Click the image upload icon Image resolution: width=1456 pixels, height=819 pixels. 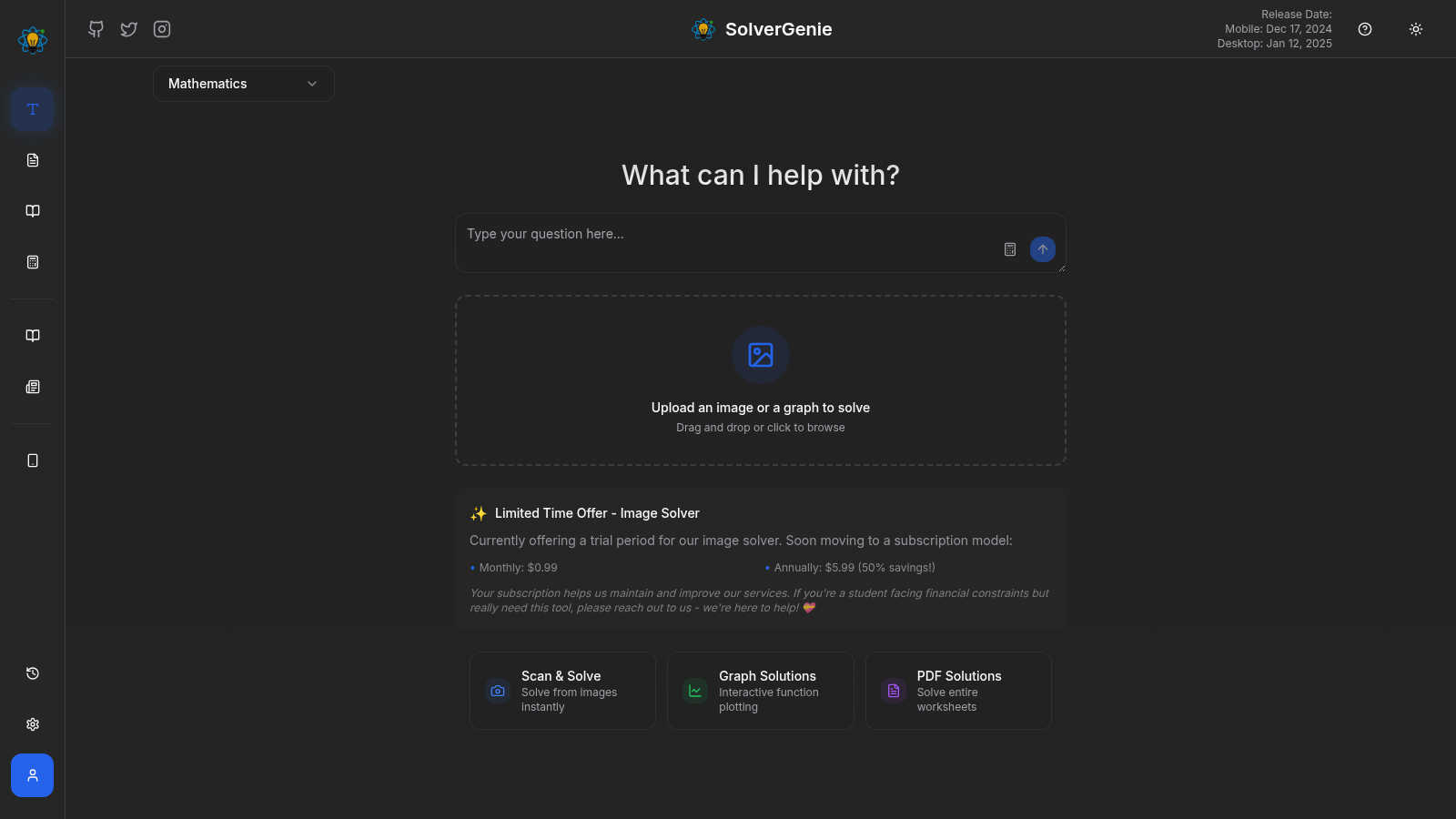click(761, 355)
